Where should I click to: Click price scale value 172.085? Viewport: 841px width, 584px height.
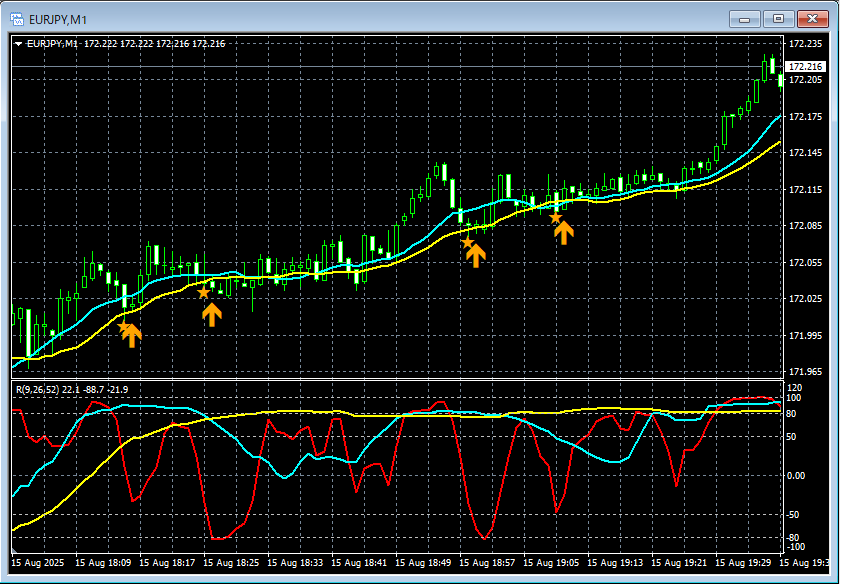805,226
